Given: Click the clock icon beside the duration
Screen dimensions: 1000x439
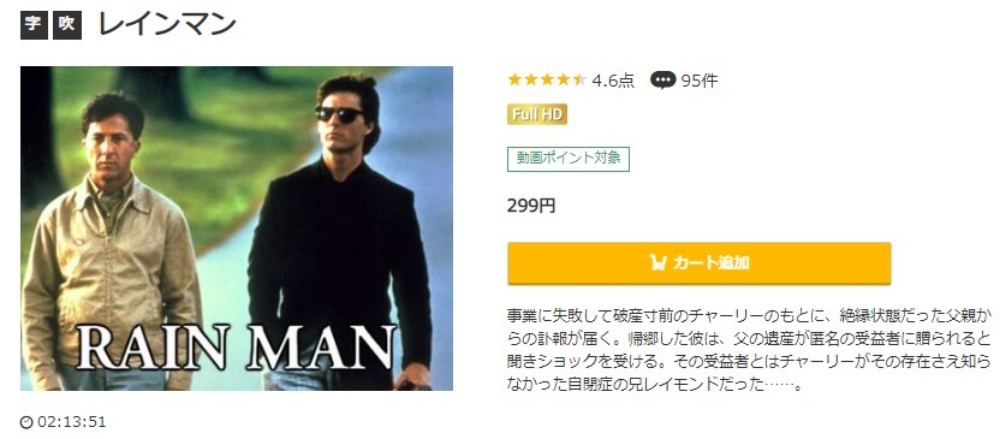Looking at the screenshot, I should [26, 422].
